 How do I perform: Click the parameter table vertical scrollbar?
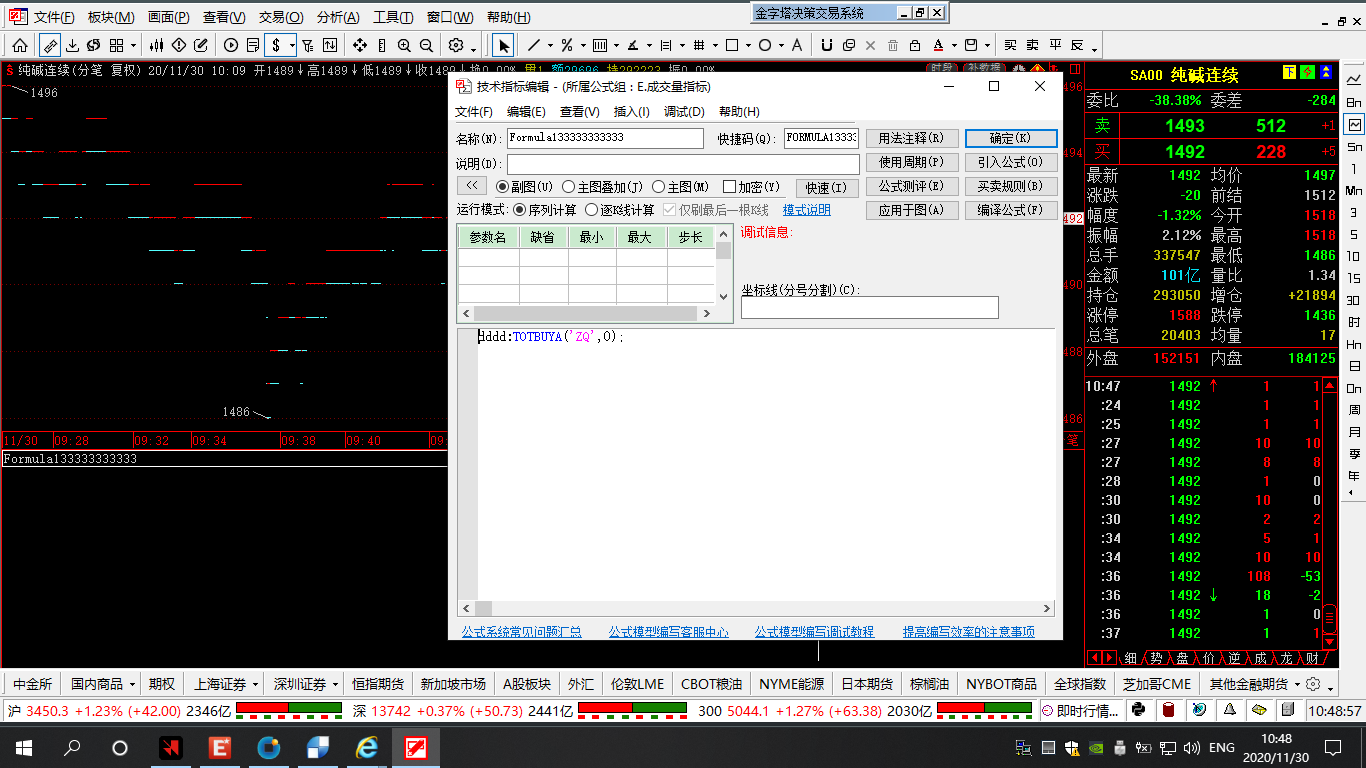(724, 266)
